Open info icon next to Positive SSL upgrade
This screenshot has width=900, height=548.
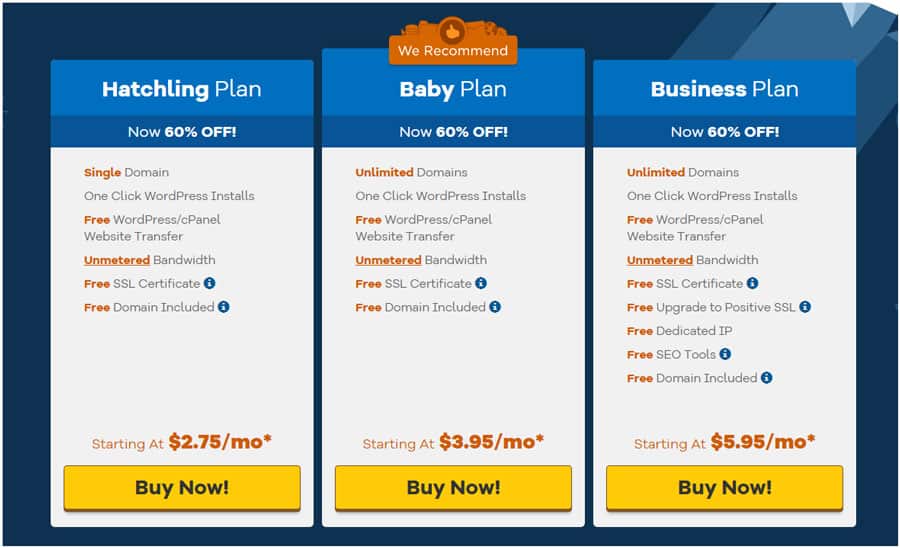805,307
